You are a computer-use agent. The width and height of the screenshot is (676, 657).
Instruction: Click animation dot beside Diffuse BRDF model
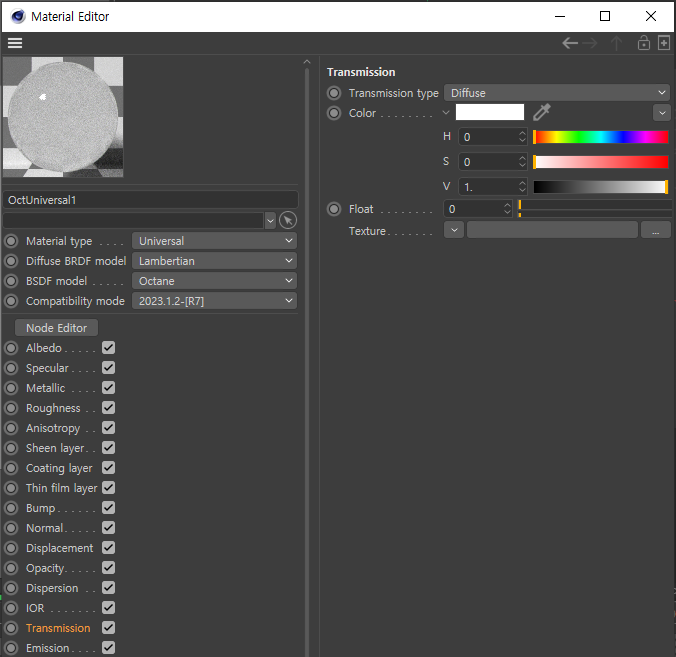coord(11,261)
